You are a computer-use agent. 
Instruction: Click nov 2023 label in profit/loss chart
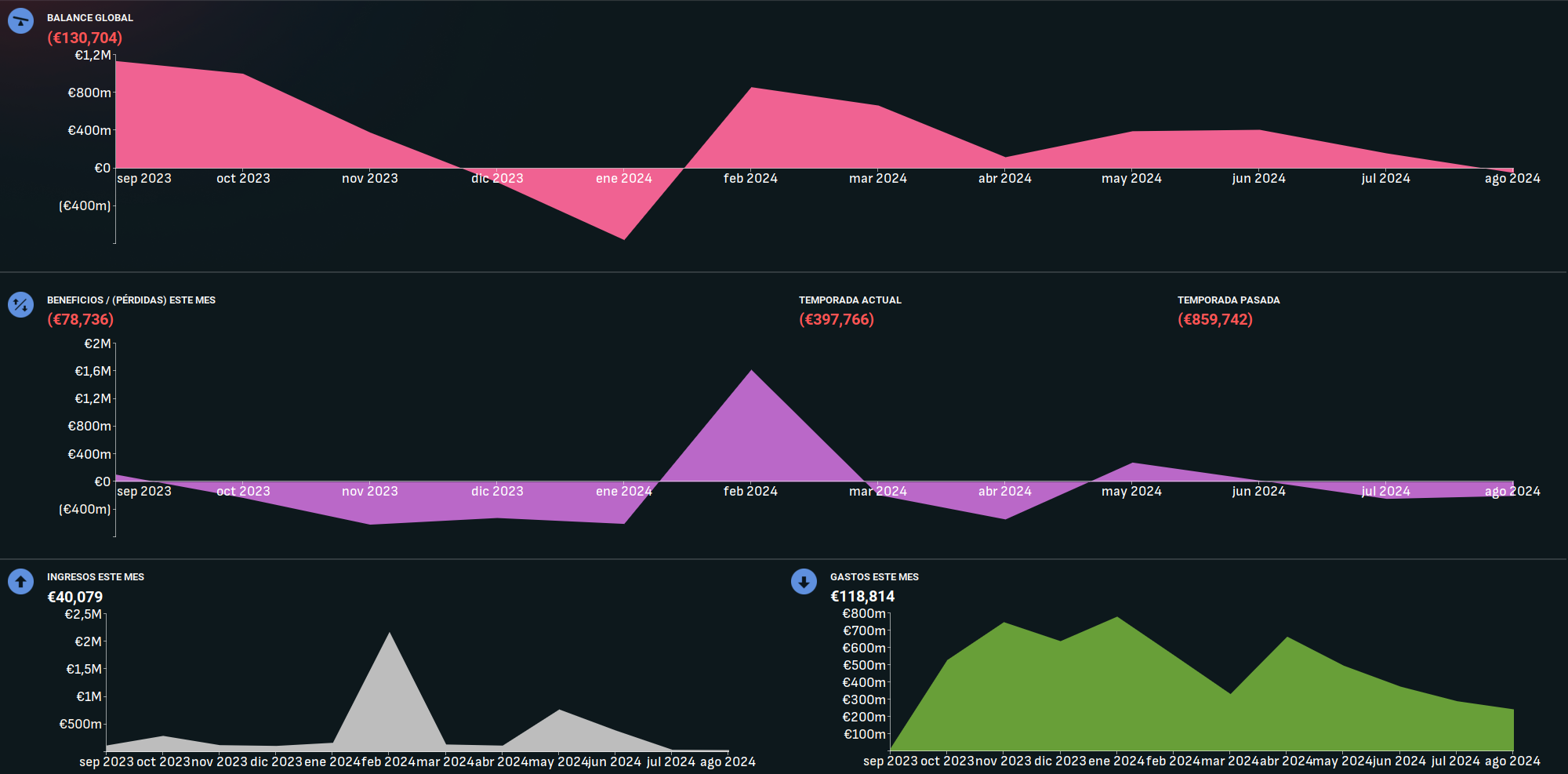pyautogui.click(x=370, y=492)
